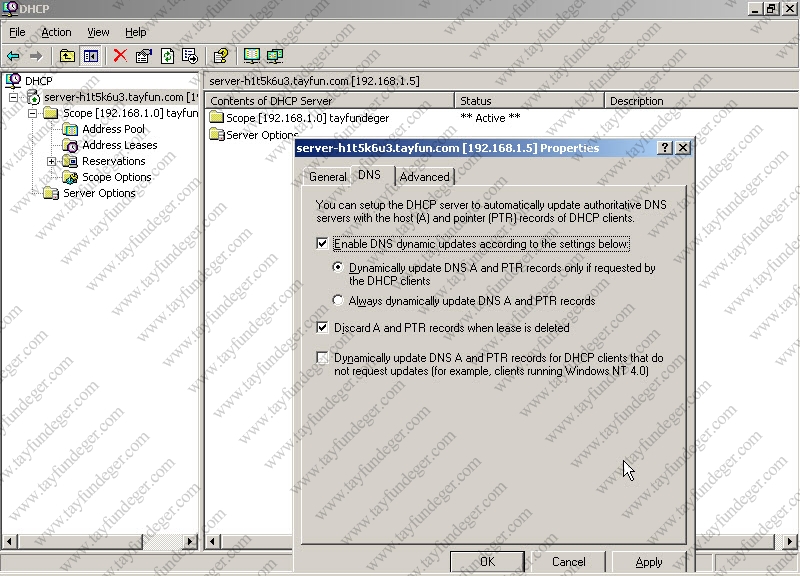
Task: Click the Address Pool icon in tree
Action: point(70,129)
